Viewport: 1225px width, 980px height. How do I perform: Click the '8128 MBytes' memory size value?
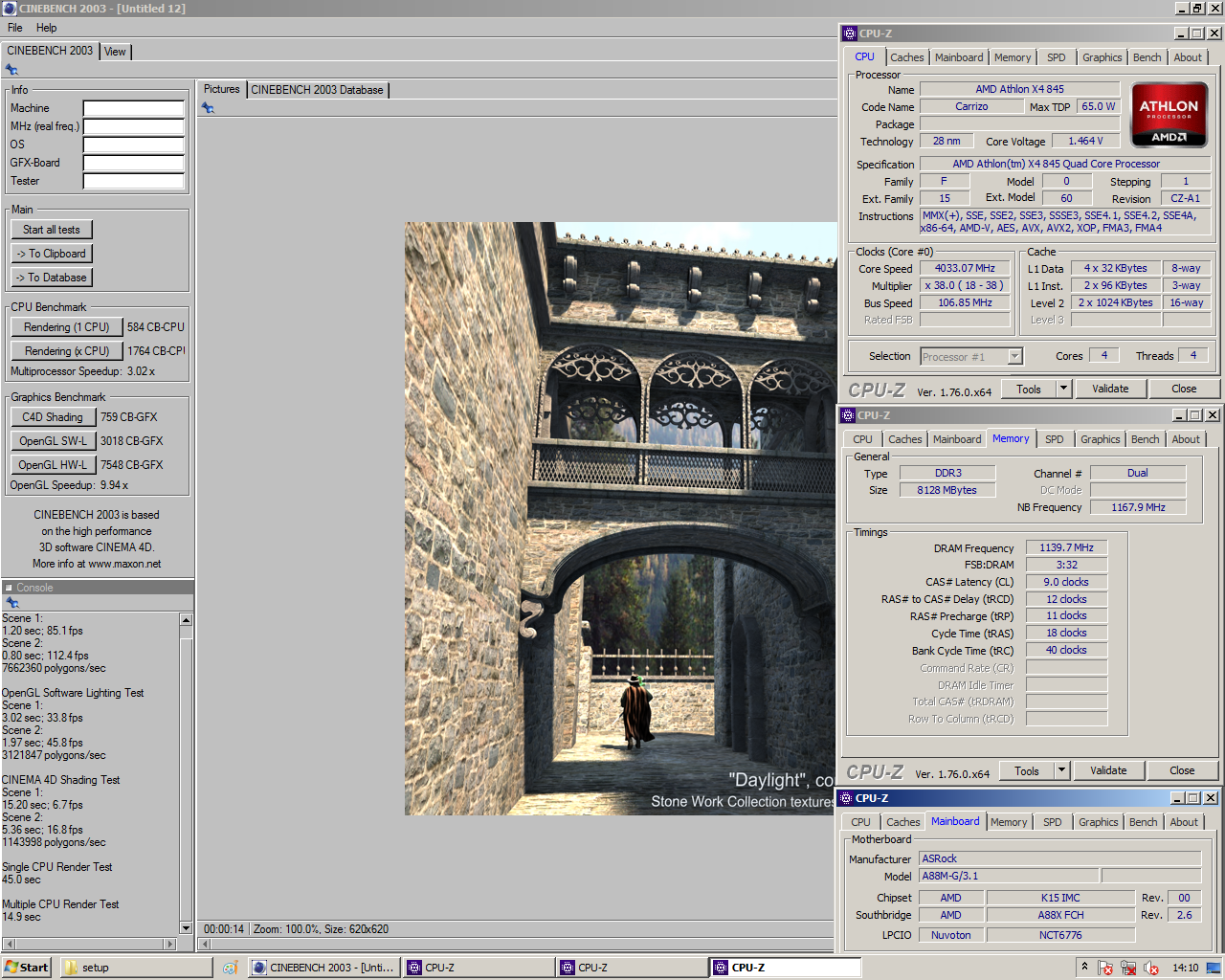[x=947, y=490]
